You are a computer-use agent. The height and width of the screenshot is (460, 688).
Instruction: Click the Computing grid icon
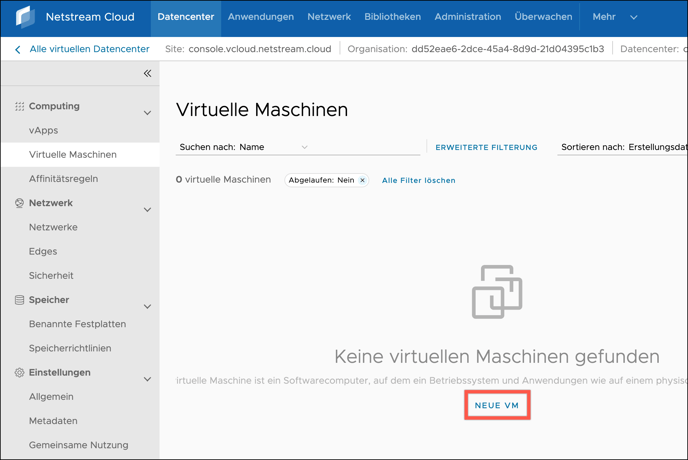tap(19, 106)
